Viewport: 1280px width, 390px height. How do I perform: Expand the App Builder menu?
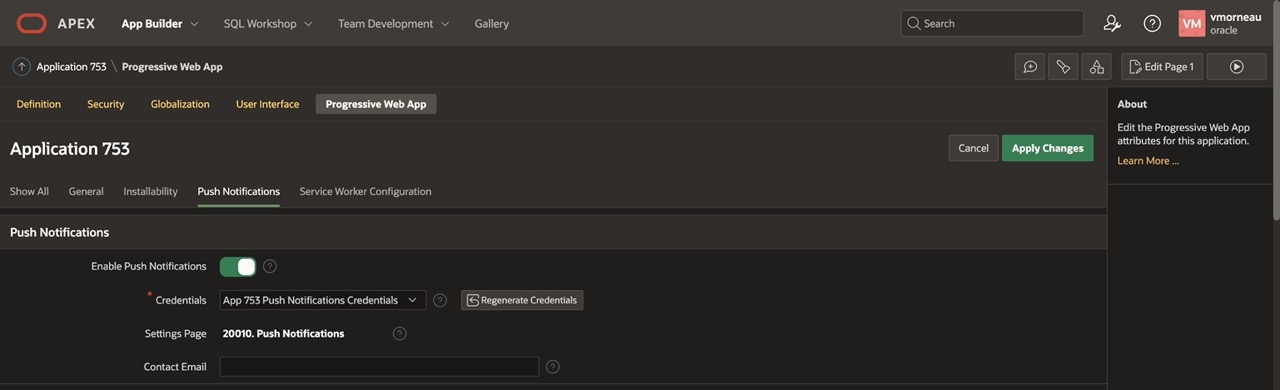click(160, 23)
